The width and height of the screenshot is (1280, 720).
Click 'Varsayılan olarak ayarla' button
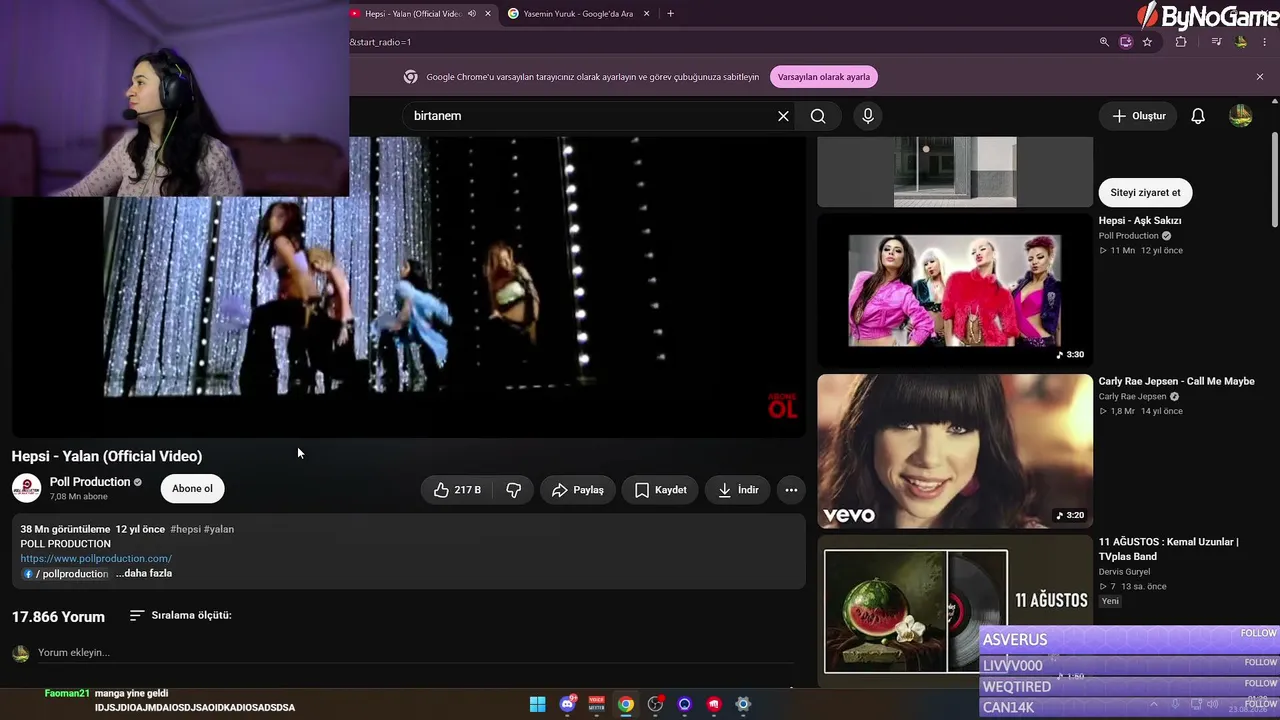tap(824, 77)
